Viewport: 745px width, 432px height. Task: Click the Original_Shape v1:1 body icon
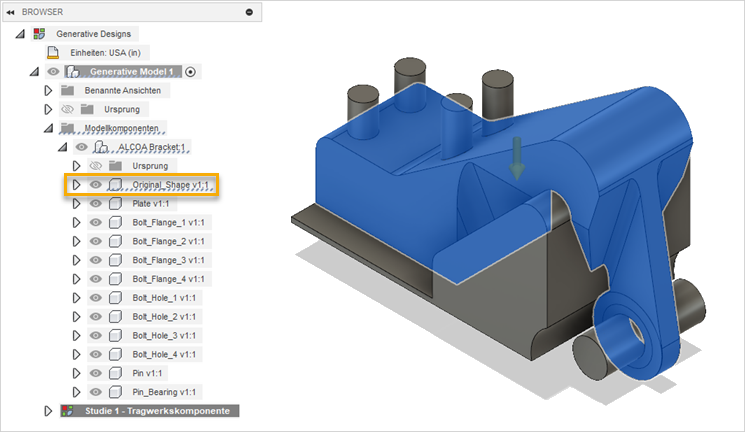(x=115, y=185)
